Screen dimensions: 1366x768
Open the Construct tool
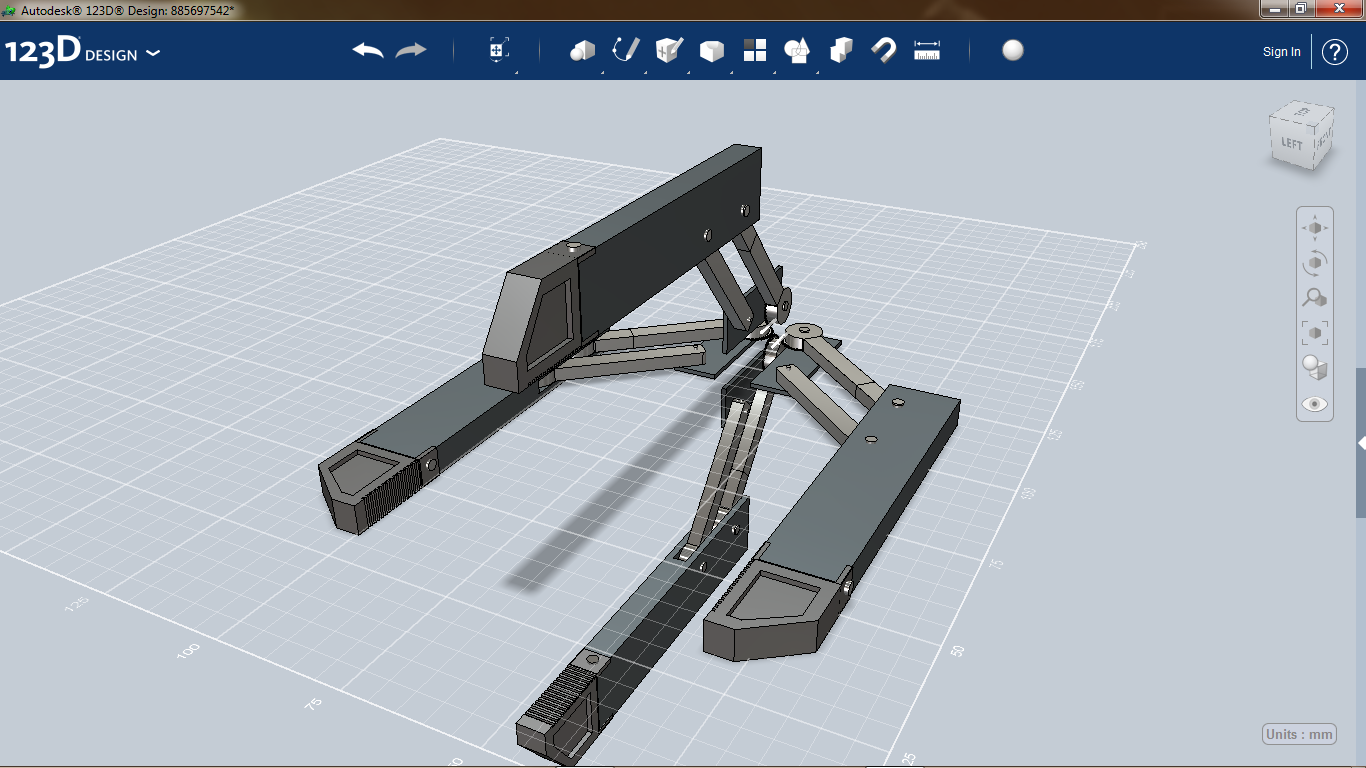tap(669, 50)
